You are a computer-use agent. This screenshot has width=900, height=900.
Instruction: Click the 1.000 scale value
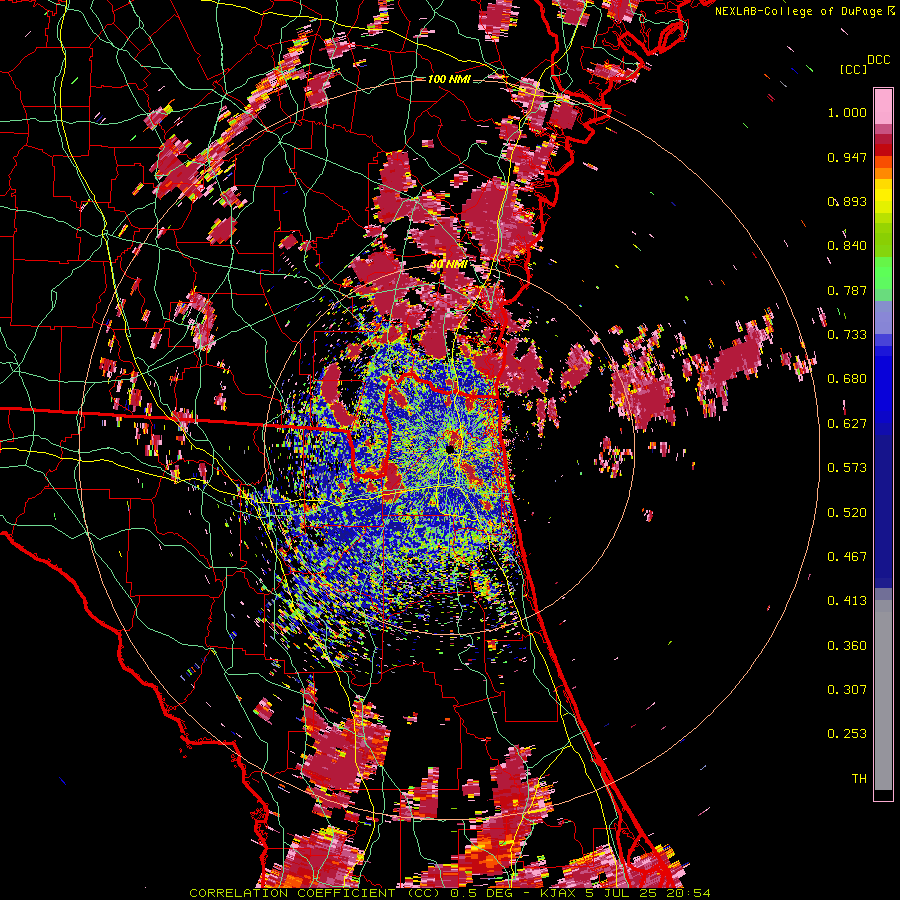click(847, 112)
